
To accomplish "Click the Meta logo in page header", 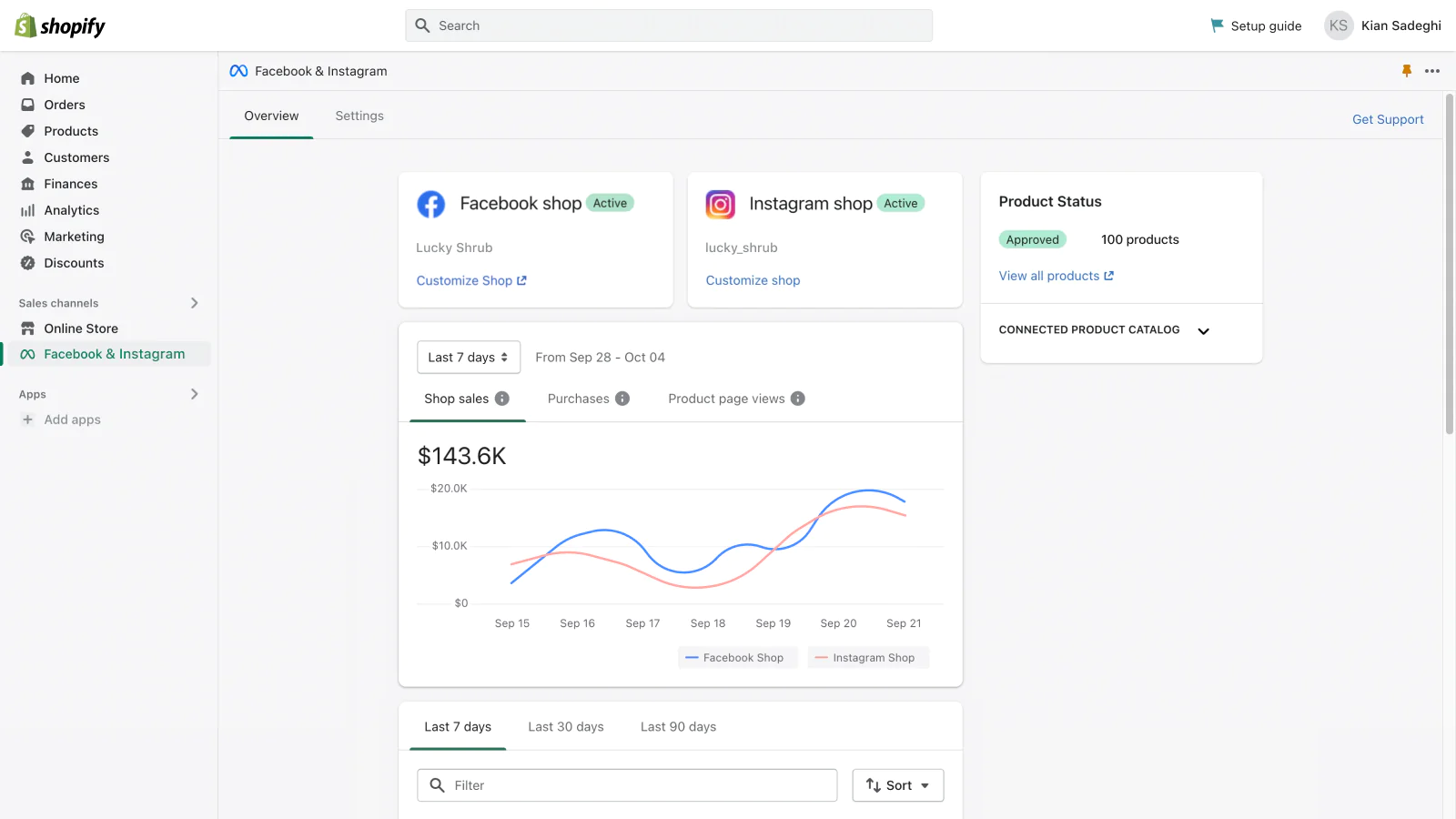I will [x=238, y=71].
